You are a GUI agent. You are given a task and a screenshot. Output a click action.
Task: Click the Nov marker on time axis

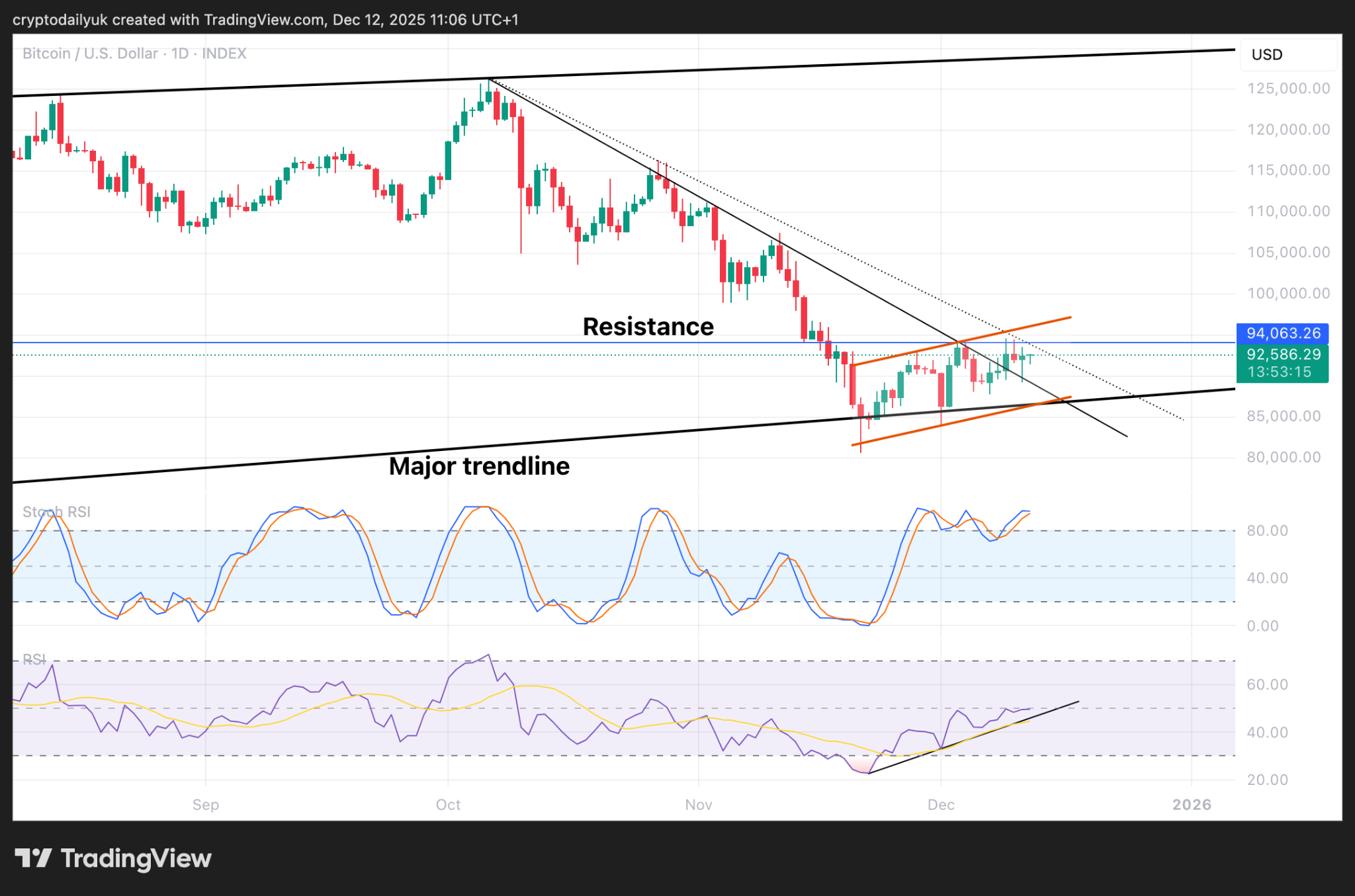click(x=699, y=805)
